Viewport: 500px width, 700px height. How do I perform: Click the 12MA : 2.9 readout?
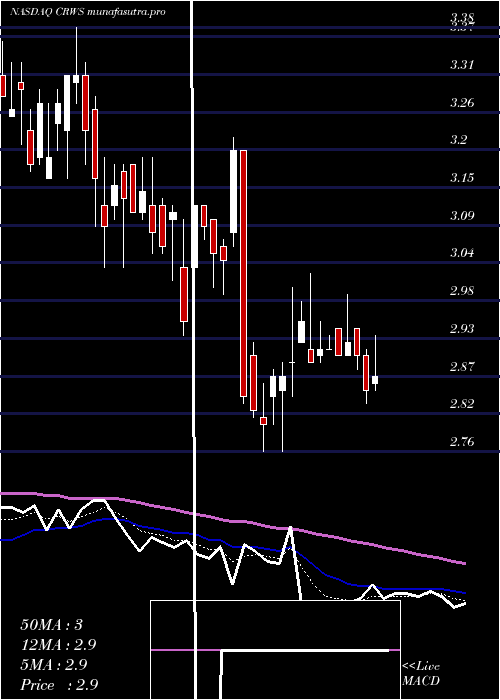coord(58,645)
